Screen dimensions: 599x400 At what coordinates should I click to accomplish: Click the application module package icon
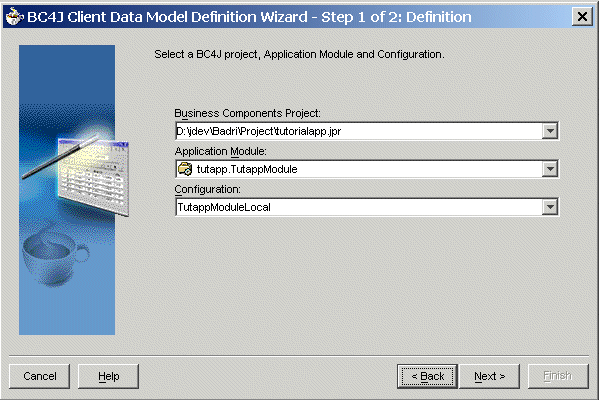tap(185, 169)
